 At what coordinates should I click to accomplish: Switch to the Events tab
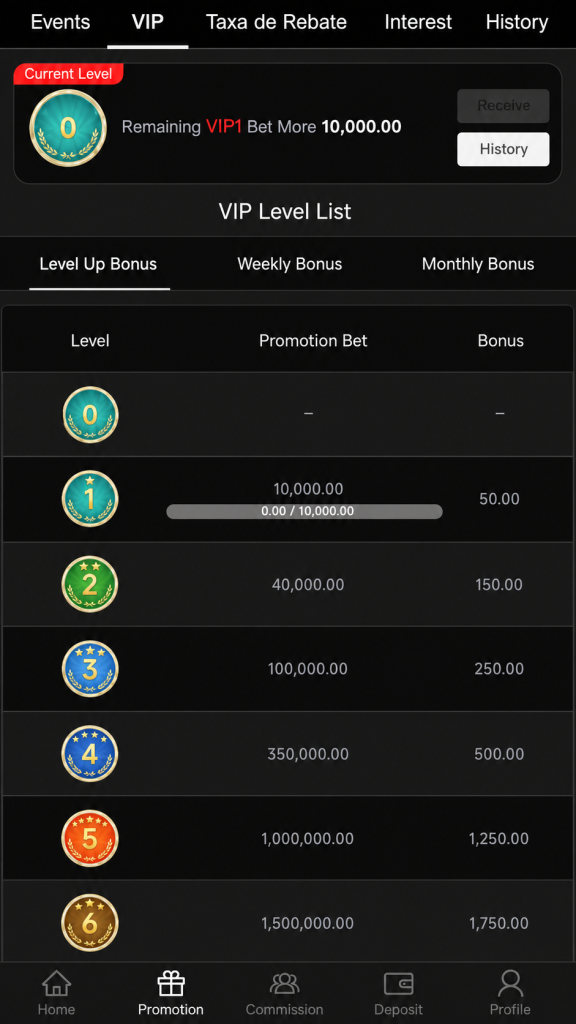click(x=60, y=22)
